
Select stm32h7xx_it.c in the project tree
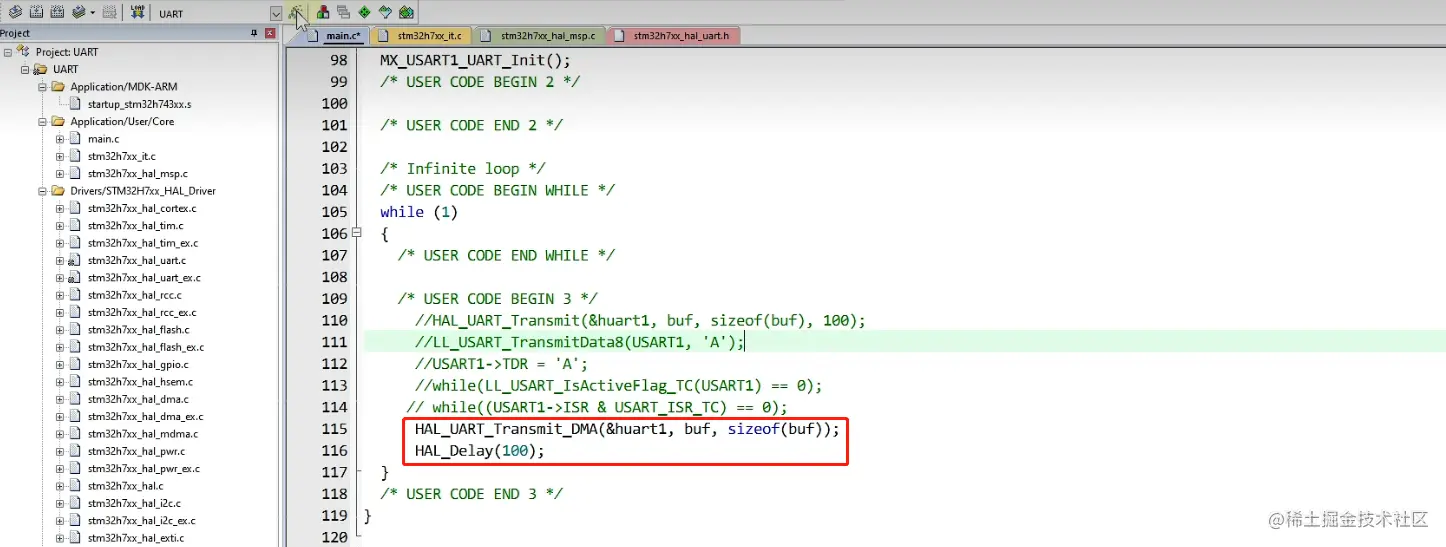point(121,156)
